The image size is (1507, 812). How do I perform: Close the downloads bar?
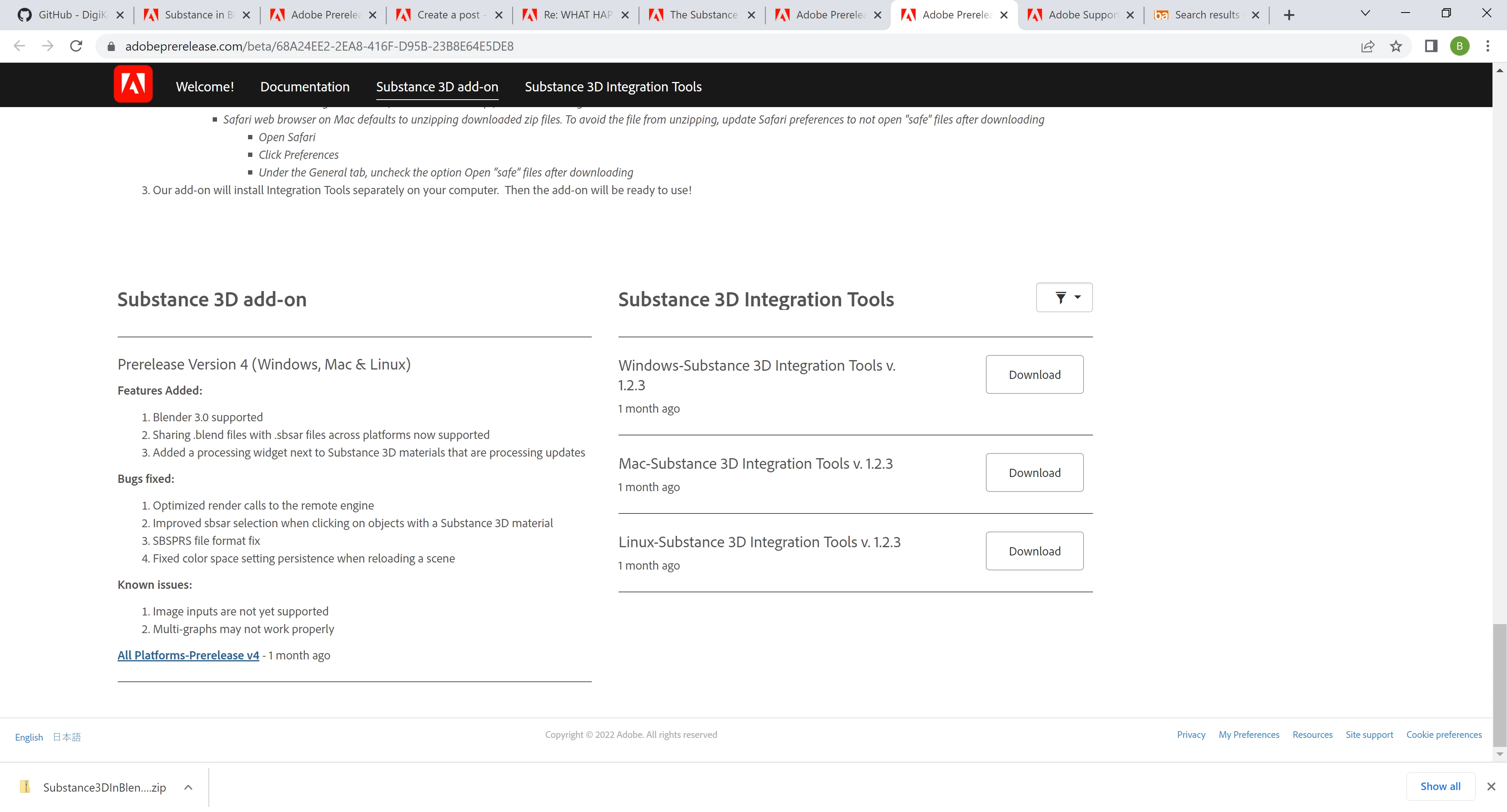pyautogui.click(x=1491, y=786)
